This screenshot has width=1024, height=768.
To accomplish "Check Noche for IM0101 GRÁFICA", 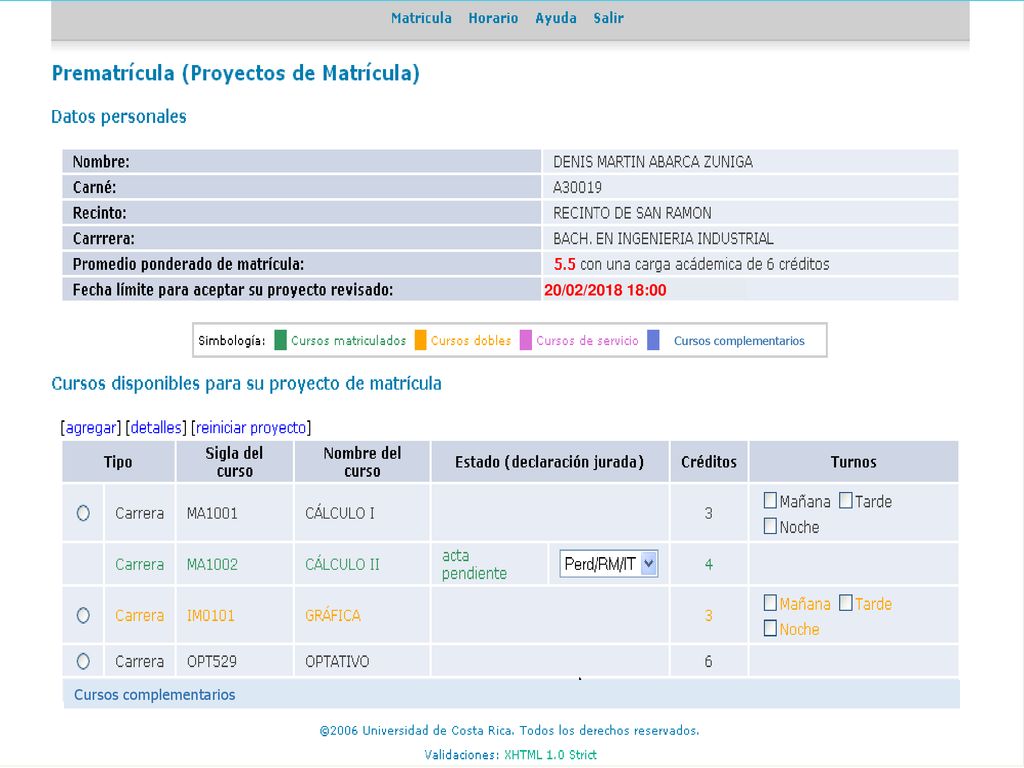I will click(771, 628).
